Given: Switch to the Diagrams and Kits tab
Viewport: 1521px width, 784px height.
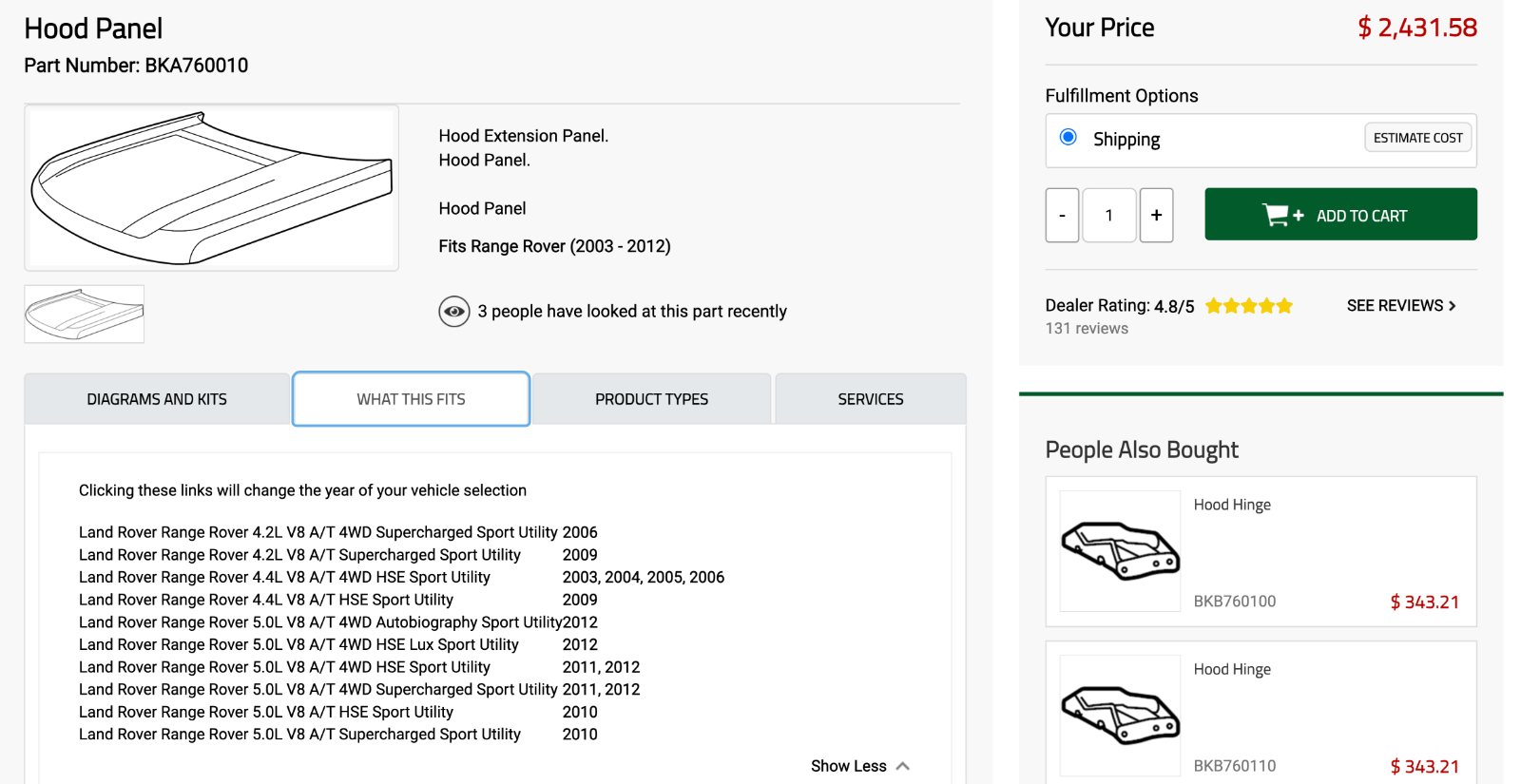Looking at the screenshot, I should 157,399.
